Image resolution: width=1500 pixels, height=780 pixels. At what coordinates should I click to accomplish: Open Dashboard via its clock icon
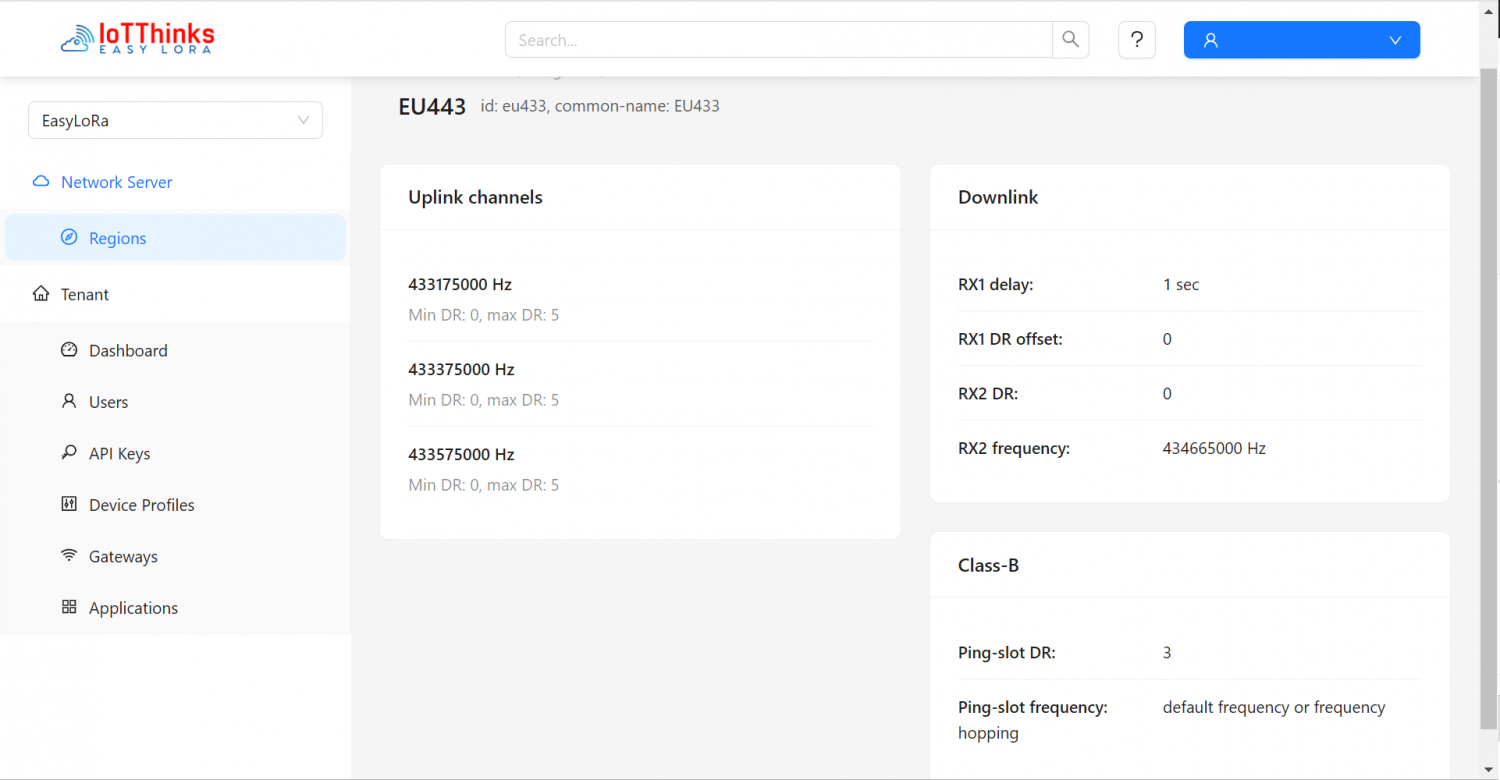coord(68,349)
